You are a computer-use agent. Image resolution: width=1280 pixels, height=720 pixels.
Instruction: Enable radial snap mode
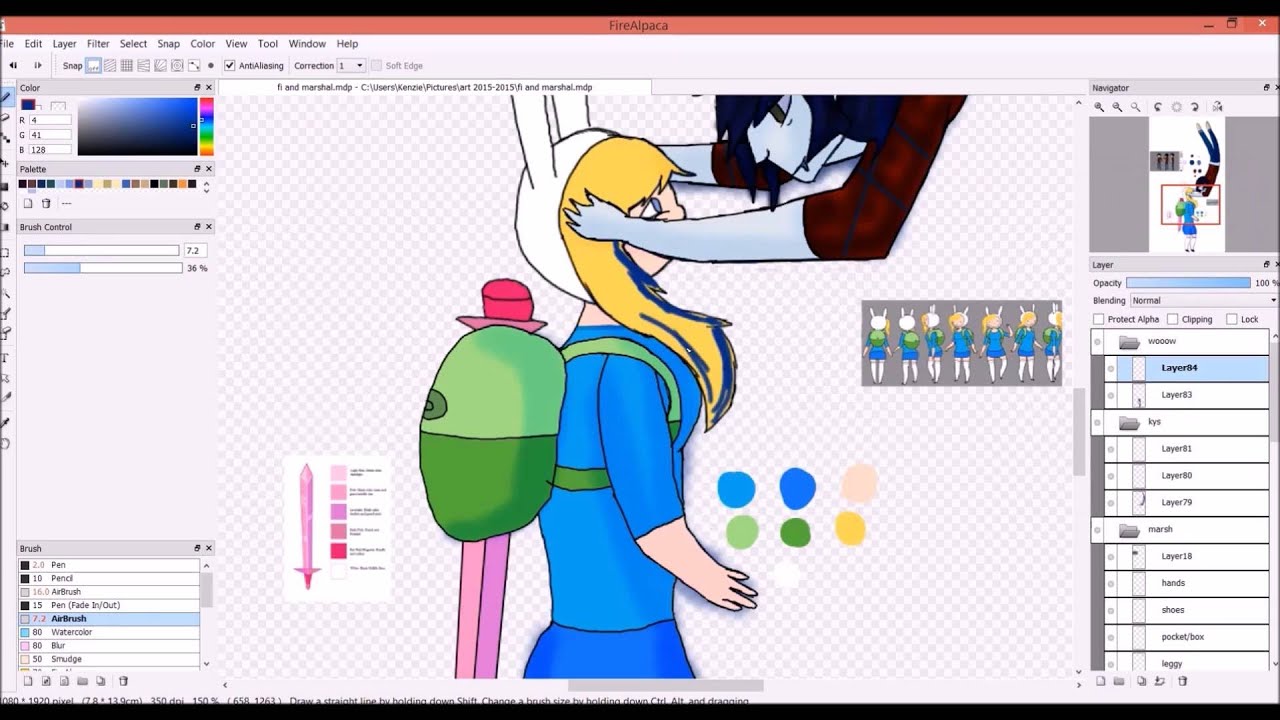coord(161,66)
